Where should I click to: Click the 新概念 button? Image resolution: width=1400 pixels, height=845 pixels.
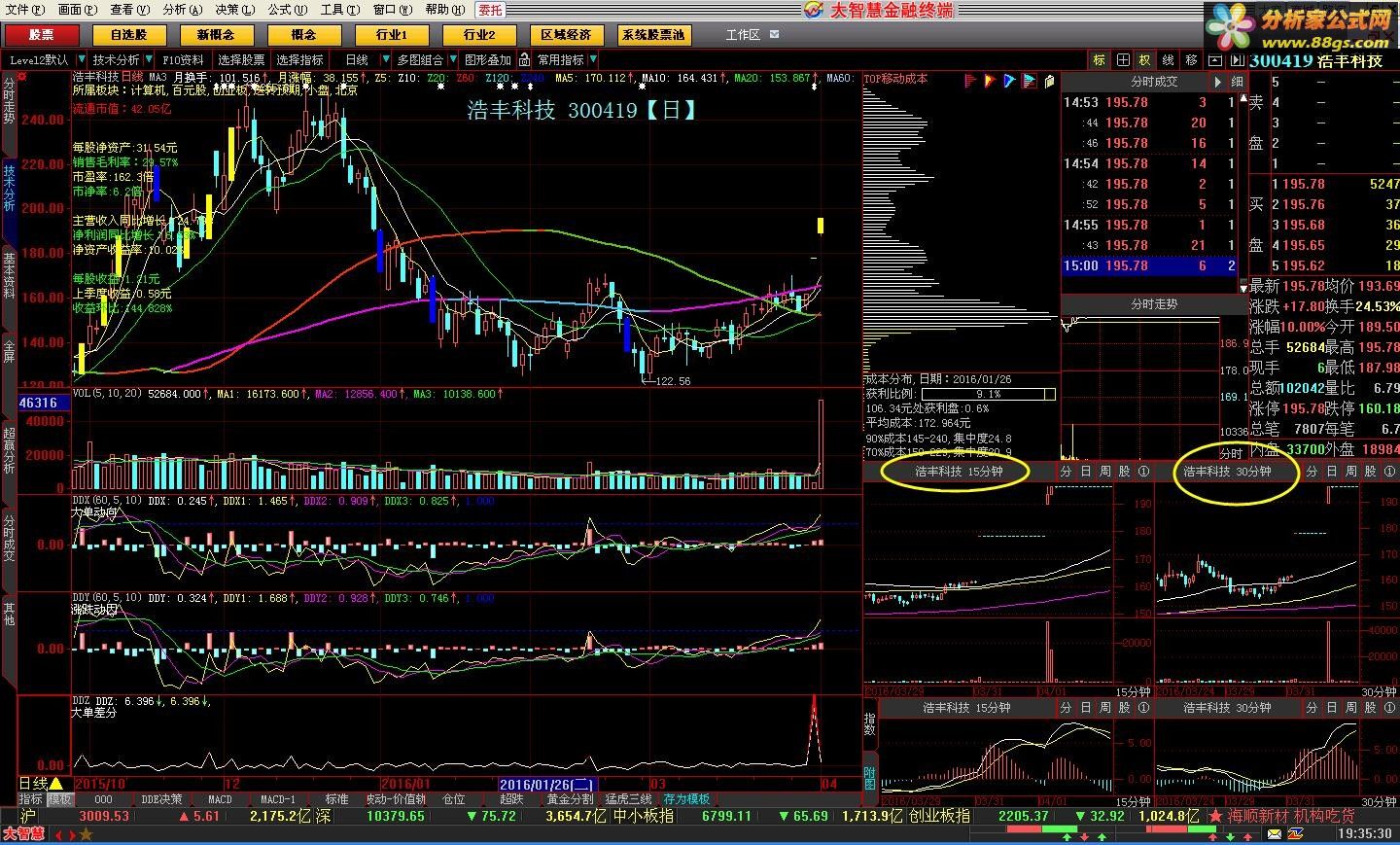click(x=215, y=34)
